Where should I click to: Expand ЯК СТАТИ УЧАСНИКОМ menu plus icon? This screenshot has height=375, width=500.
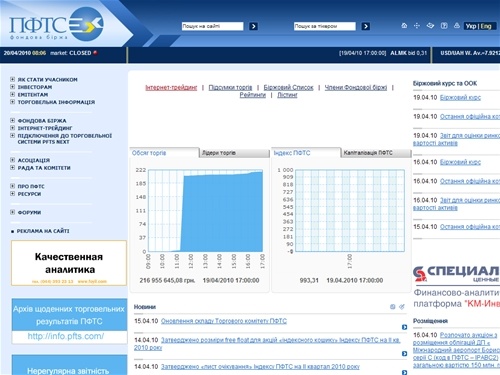(x=12, y=79)
